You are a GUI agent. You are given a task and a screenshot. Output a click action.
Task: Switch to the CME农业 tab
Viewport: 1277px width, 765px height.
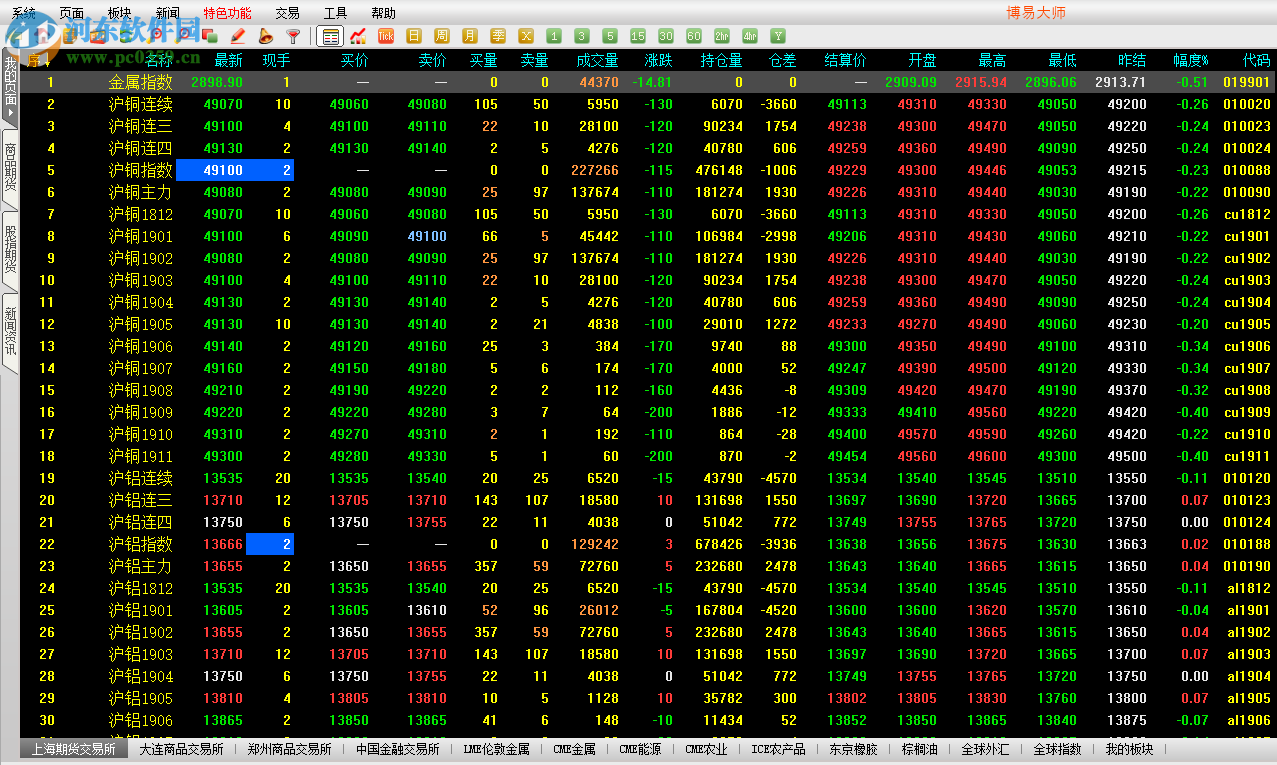[706, 749]
